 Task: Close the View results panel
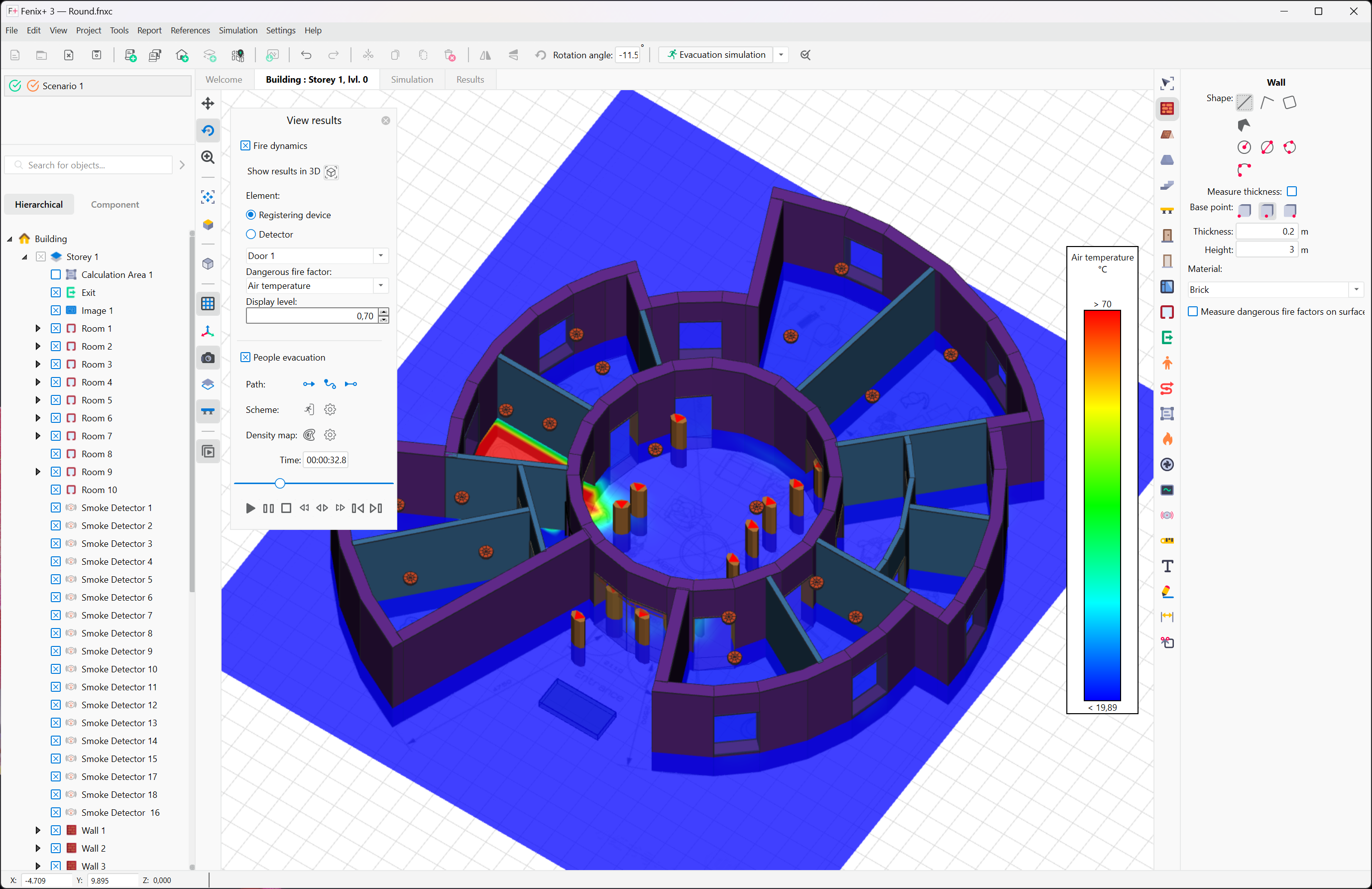click(x=386, y=120)
